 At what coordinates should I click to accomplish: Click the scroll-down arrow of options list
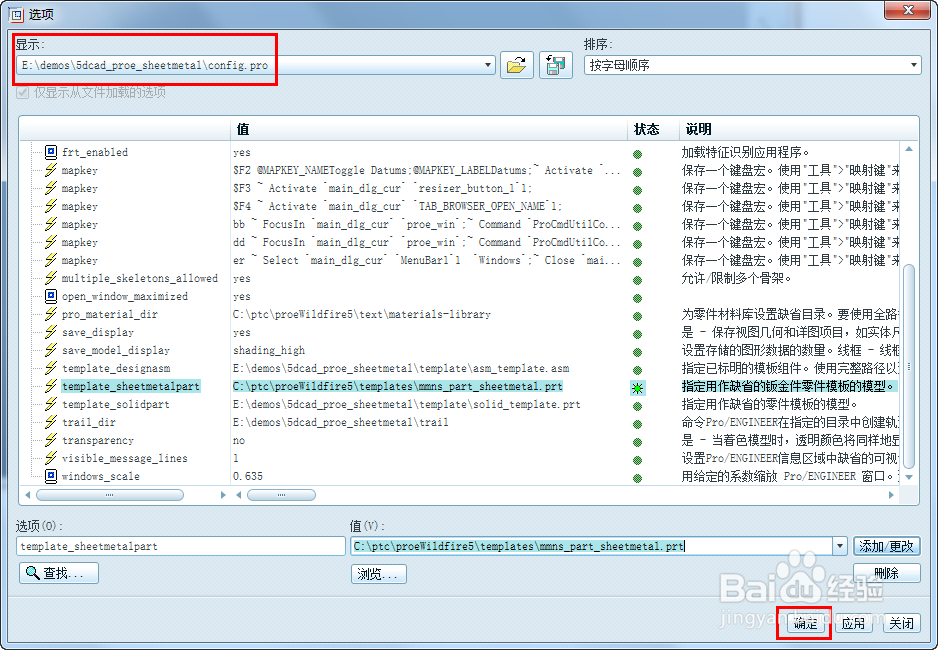point(909,477)
